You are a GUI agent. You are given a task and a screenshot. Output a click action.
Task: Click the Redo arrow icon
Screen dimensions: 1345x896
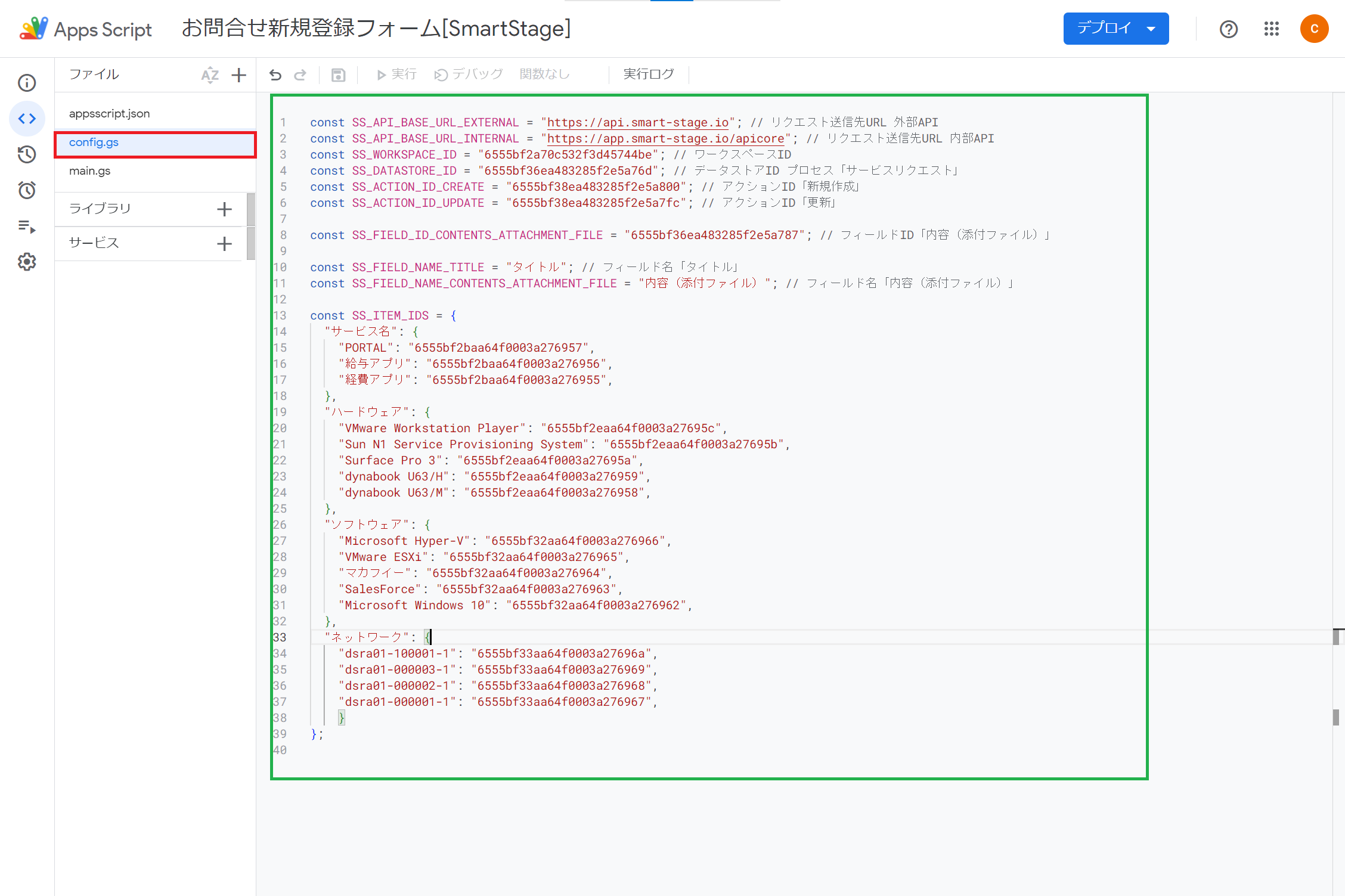(x=300, y=75)
